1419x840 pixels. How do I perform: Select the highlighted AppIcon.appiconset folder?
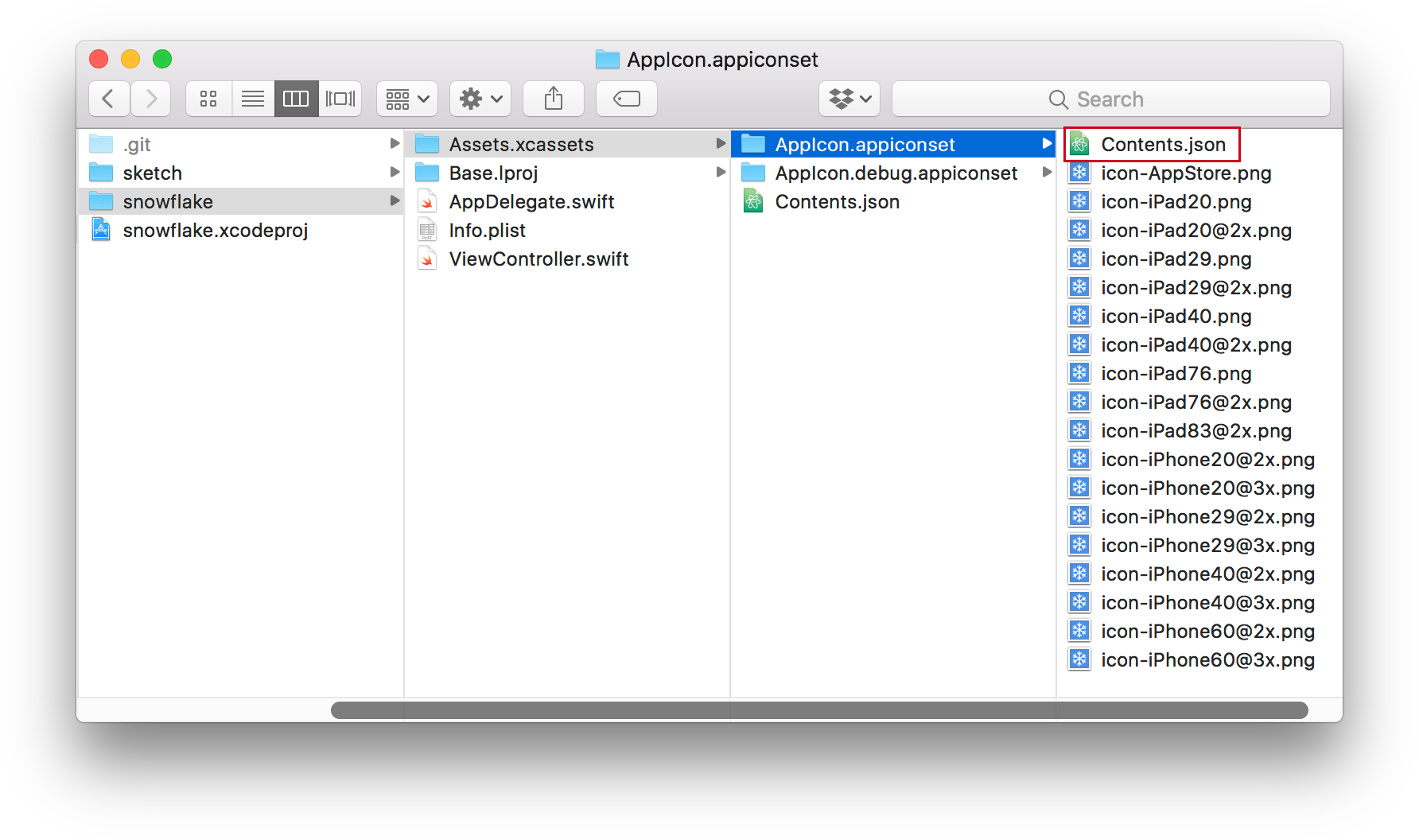866,144
